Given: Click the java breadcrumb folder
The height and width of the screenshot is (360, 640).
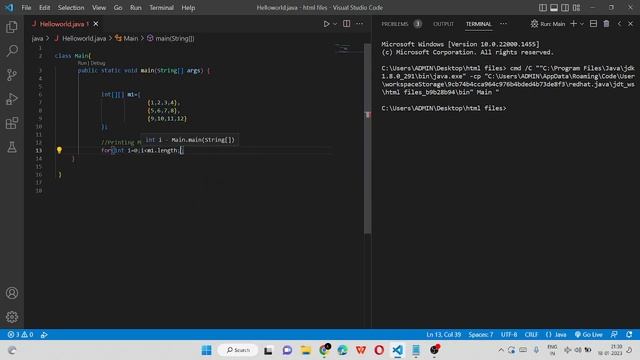Looking at the screenshot, I should point(37,38).
